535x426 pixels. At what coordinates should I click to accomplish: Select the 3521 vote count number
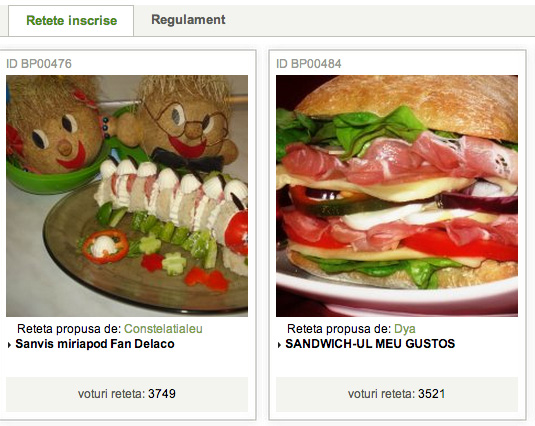point(432,394)
